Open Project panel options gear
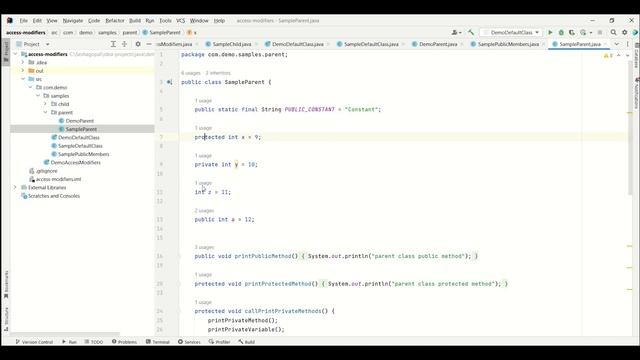Viewport: 640px width, 360px height. tap(138, 44)
